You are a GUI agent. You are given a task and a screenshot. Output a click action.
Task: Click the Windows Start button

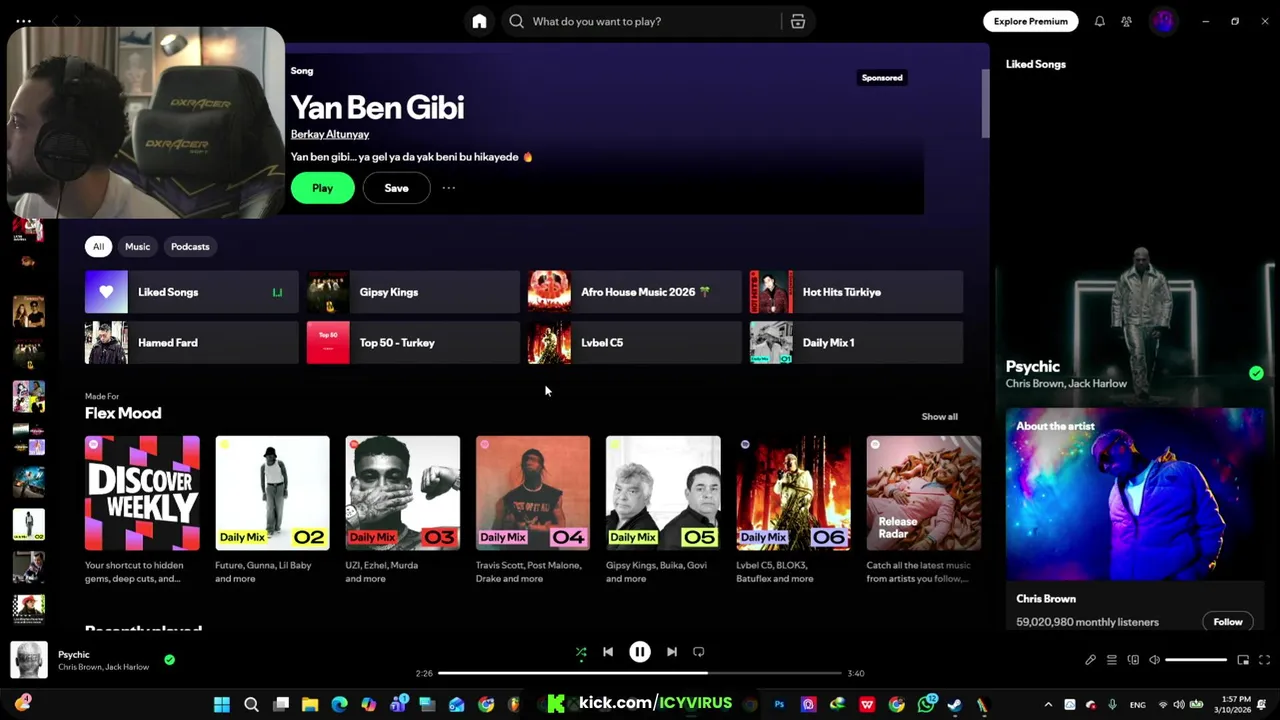click(x=222, y=704)
